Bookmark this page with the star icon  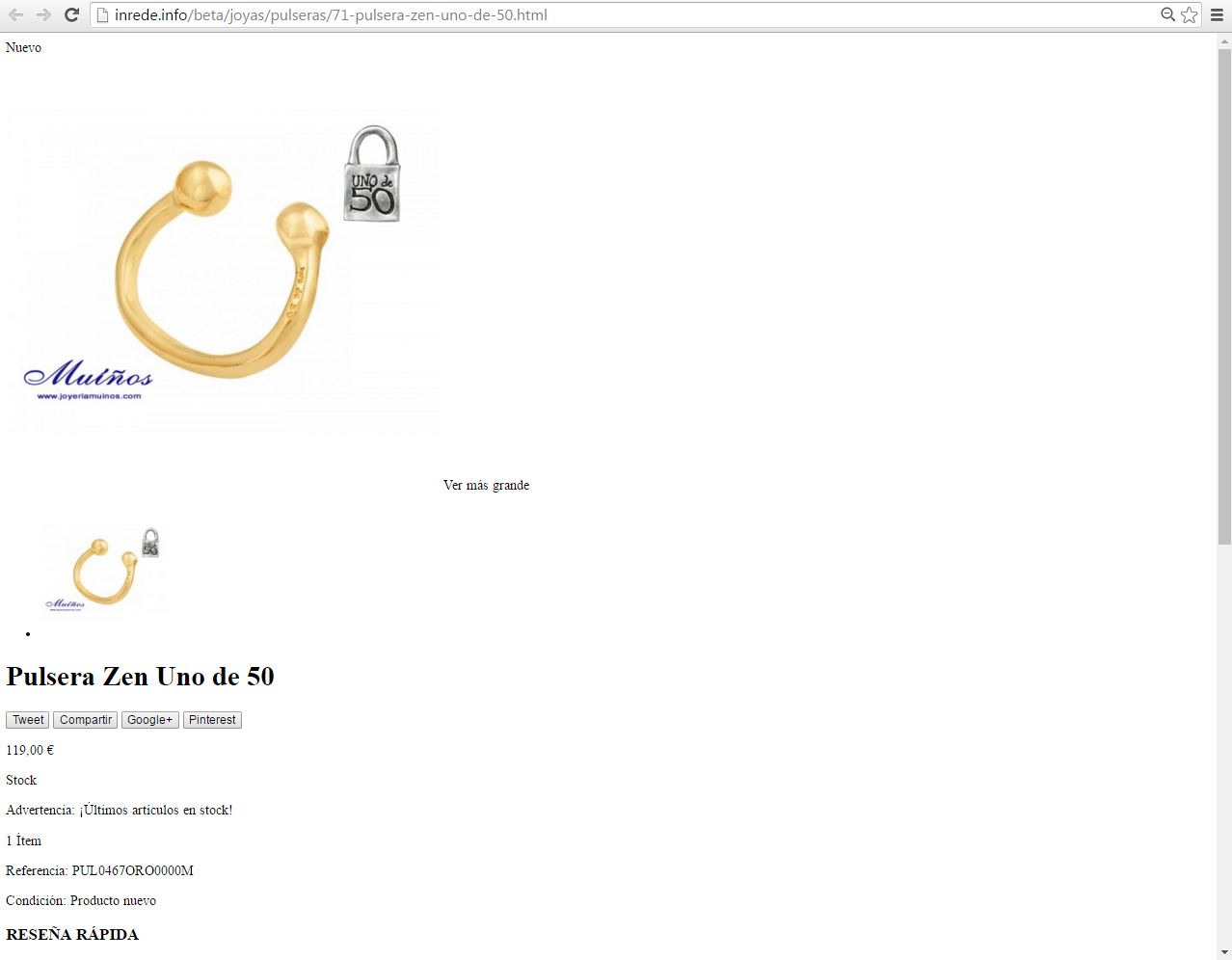(x=1189, y=14)
